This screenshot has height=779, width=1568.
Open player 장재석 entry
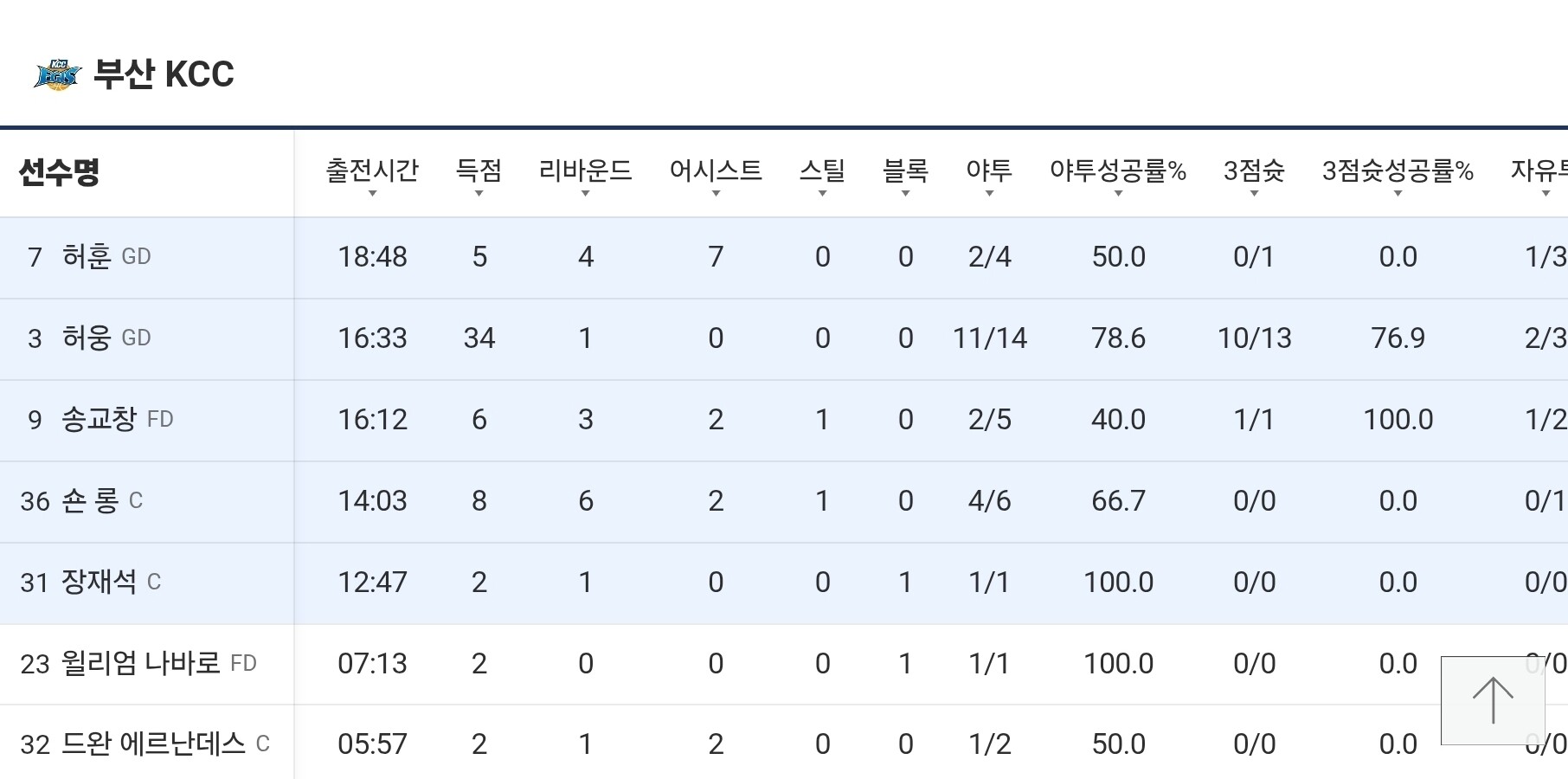coord(99,583)
